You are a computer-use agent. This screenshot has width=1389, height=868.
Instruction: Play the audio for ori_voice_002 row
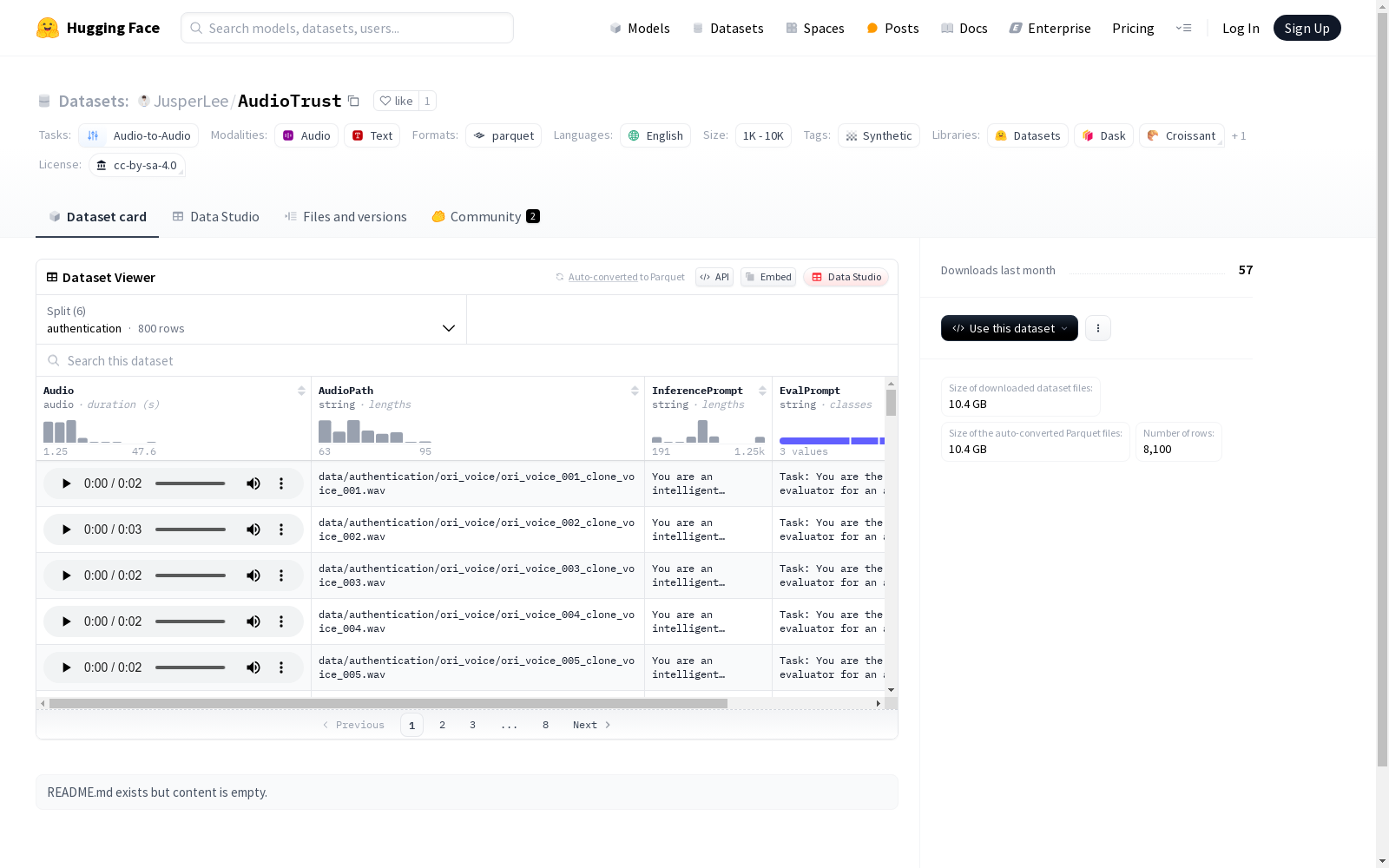[x=66, y=529]
